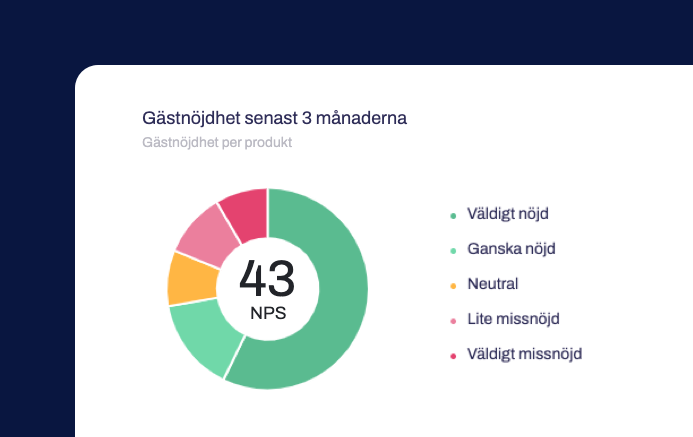
Task: Click the 43 NPS score in chart center
Action: pyautogui.click(x=267, y=279)
